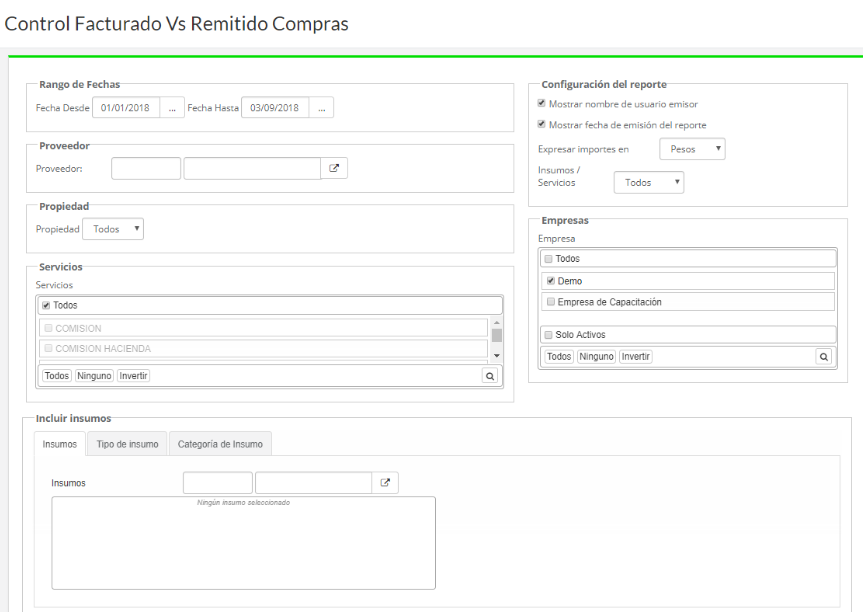Switch to the Categoría de Insumo tab
The height and width of the screenshot is (612, 863).
(220, 444)
